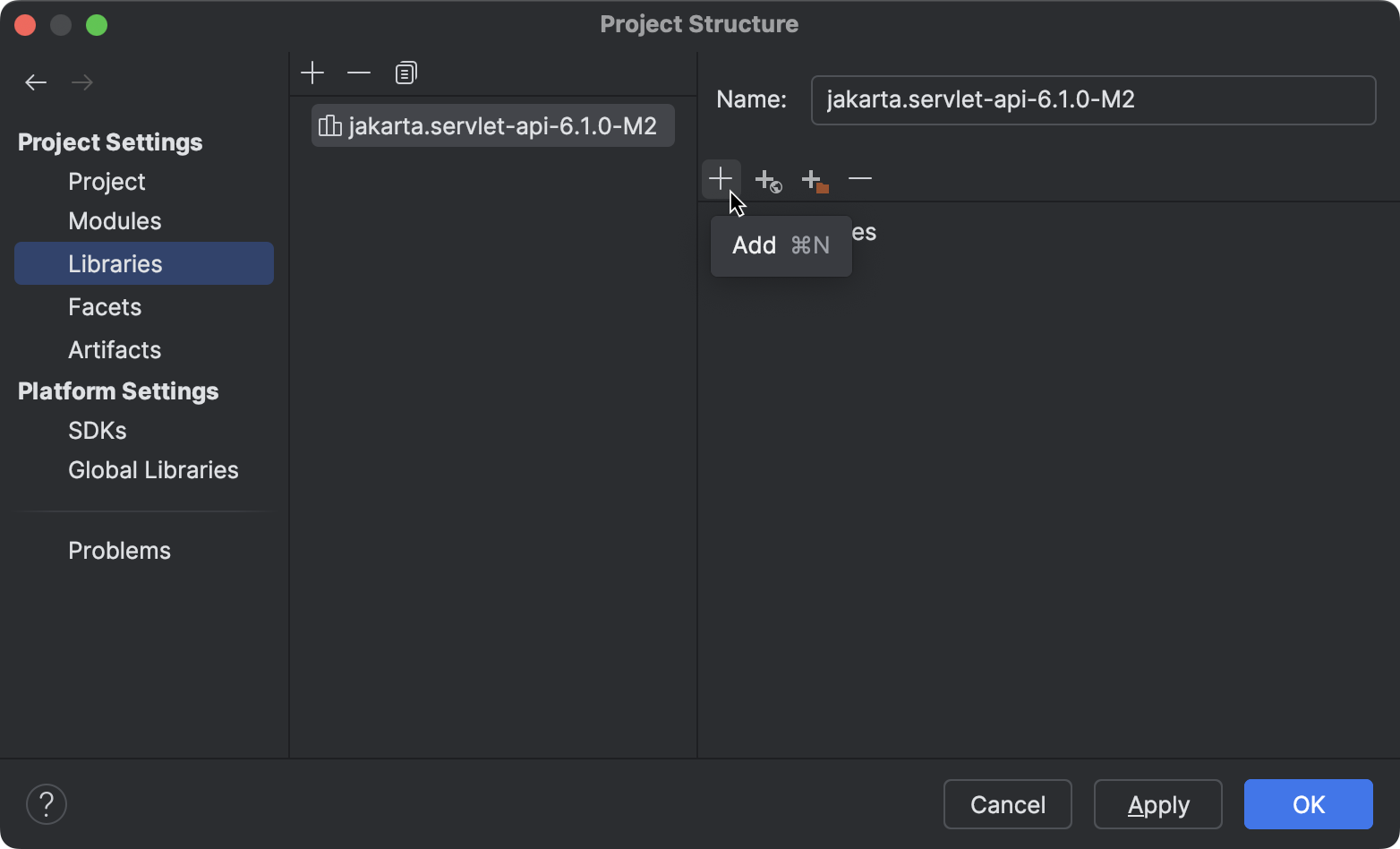Open help via the question mark icon
This screenshot has width=1400, height=849.
(47, 804)
